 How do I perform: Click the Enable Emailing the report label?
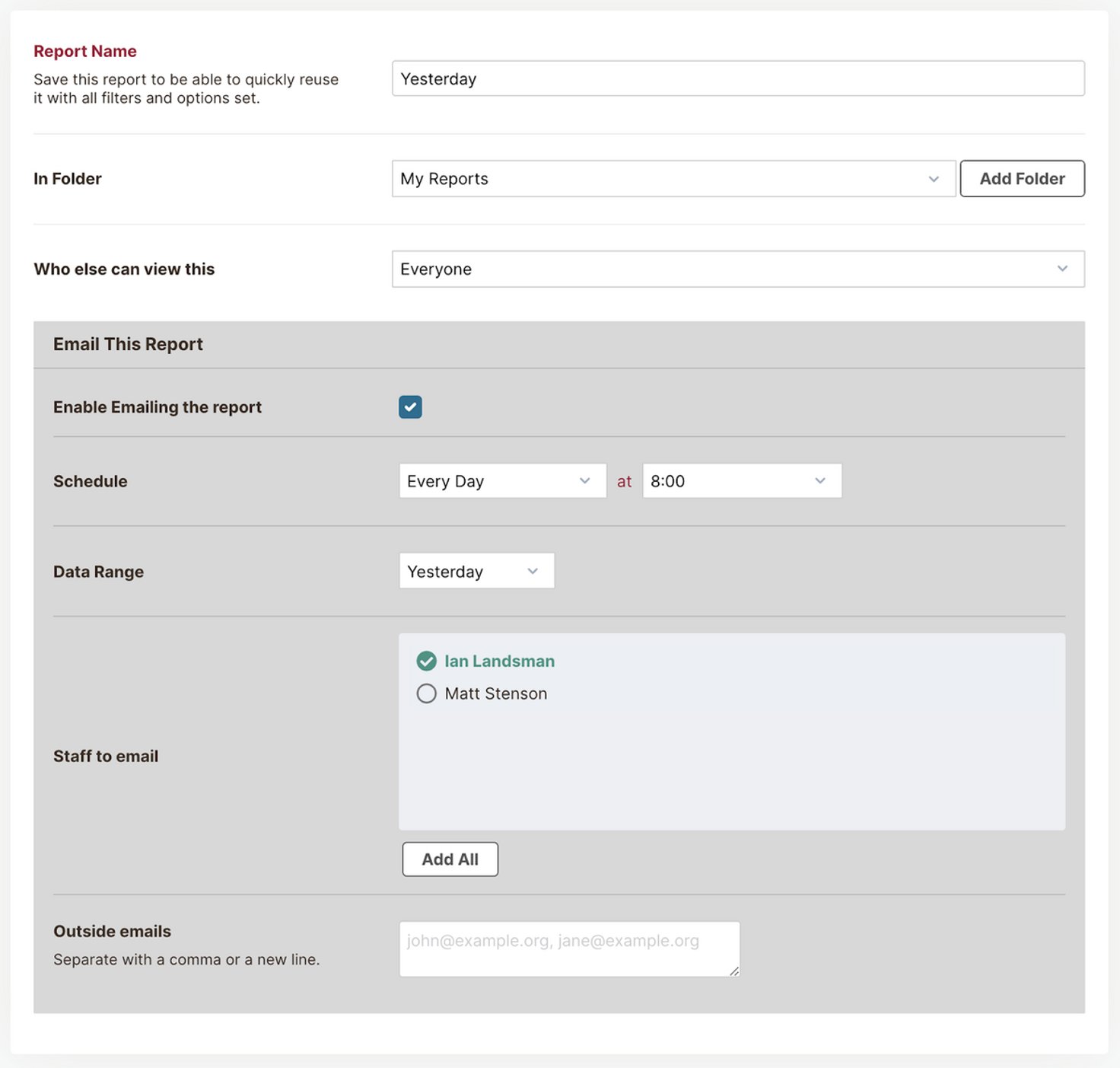tap(157, 407)
